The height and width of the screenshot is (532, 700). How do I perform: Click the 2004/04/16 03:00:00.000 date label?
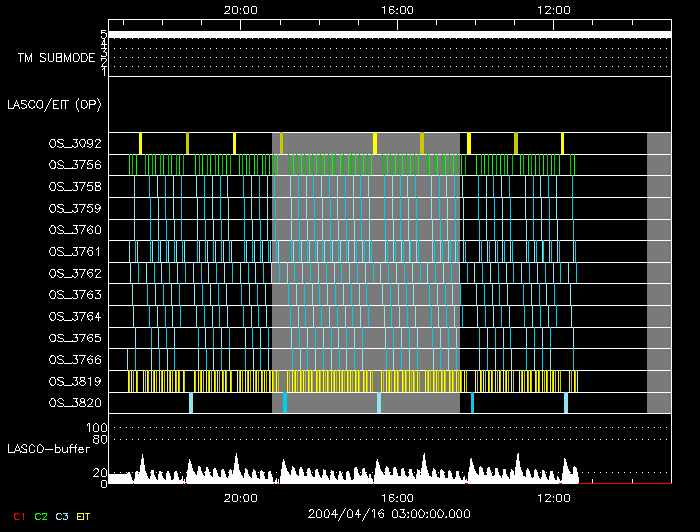pyautogui.click(x=389, y=513)
